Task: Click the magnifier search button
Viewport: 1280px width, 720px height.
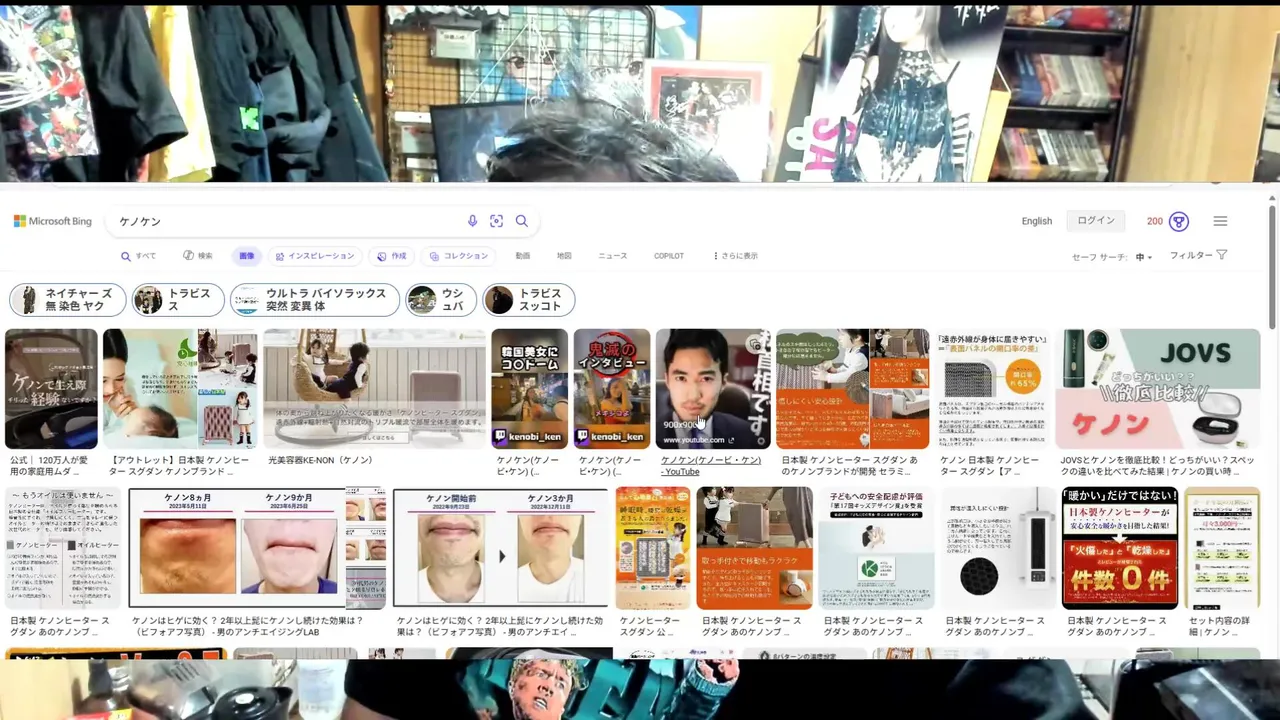Action: (x=521, y=221)
